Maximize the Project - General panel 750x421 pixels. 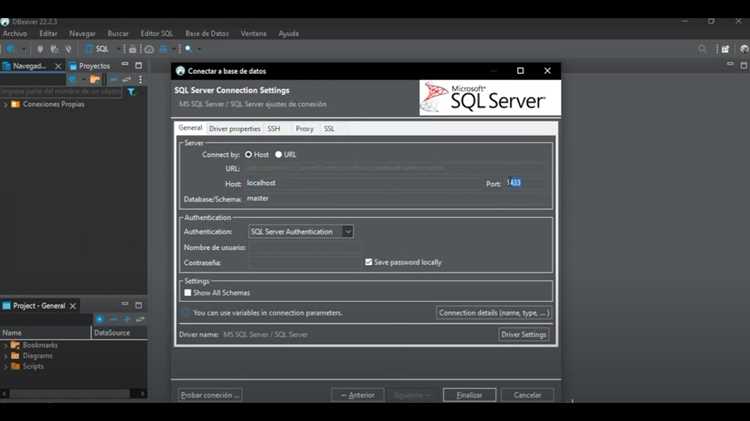tap(139, 305)
